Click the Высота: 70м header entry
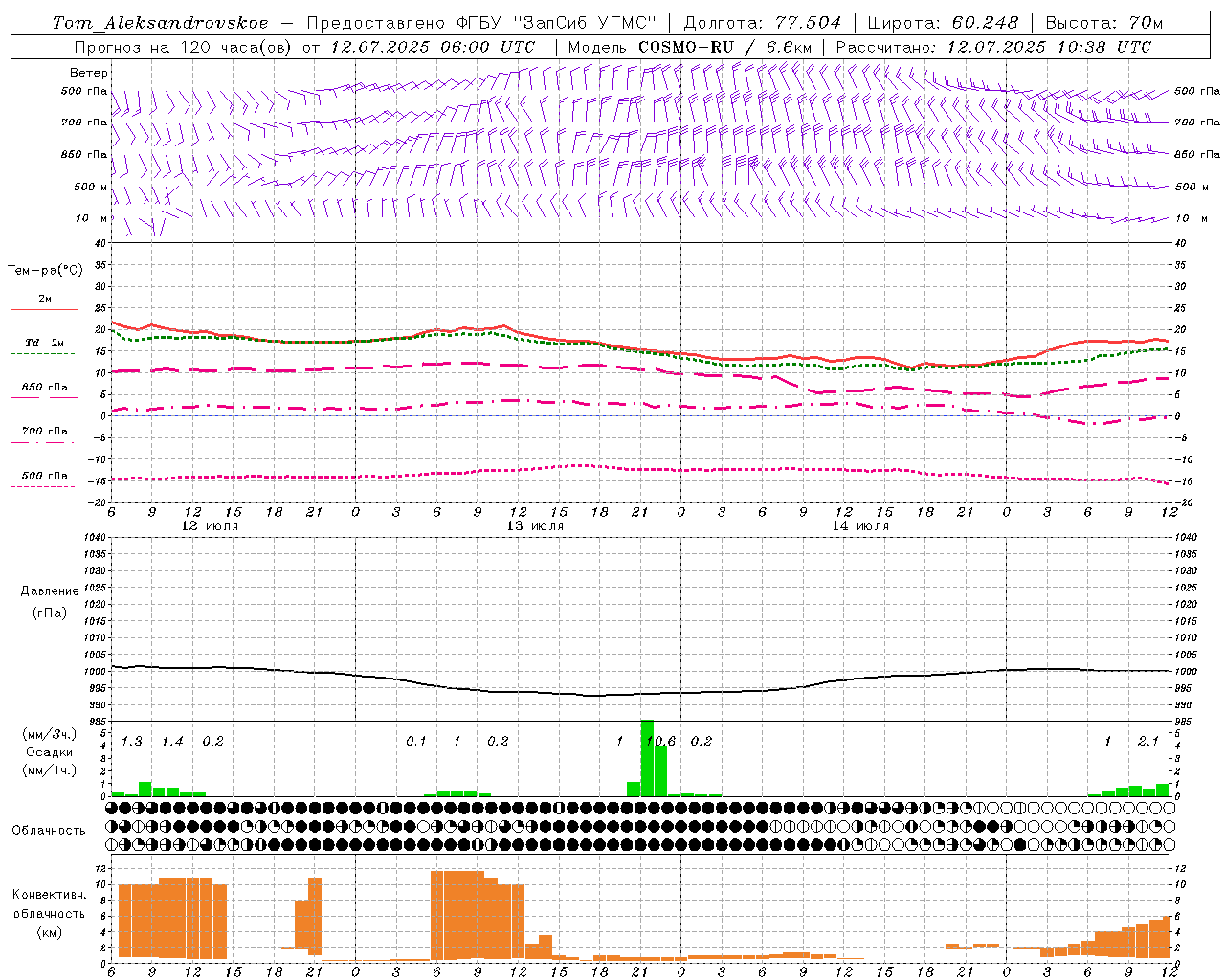 click(x=1104, y=23)
